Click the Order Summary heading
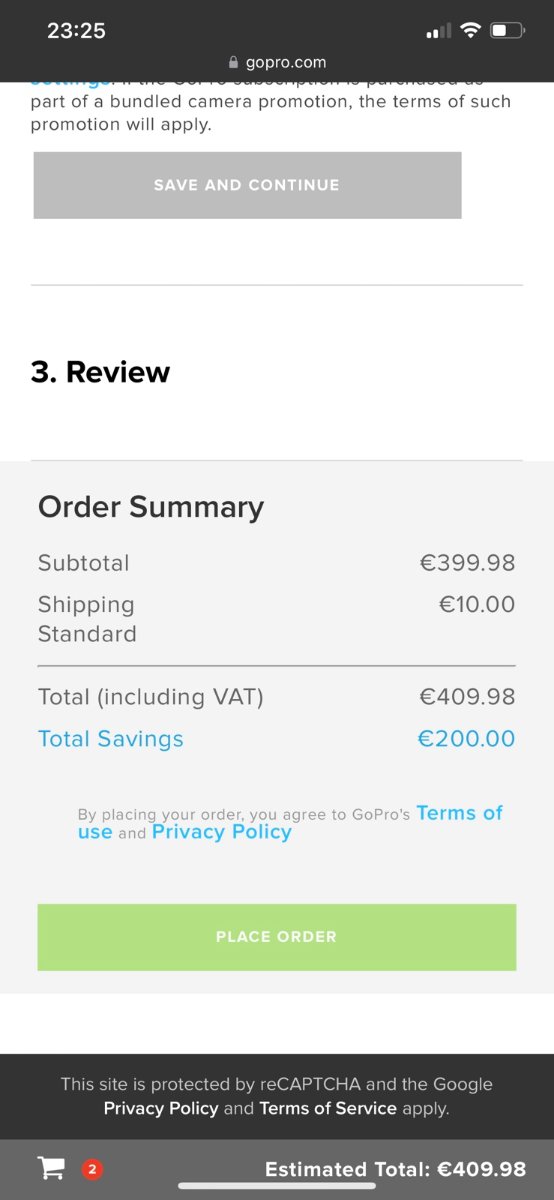 [x=151, y=507]
